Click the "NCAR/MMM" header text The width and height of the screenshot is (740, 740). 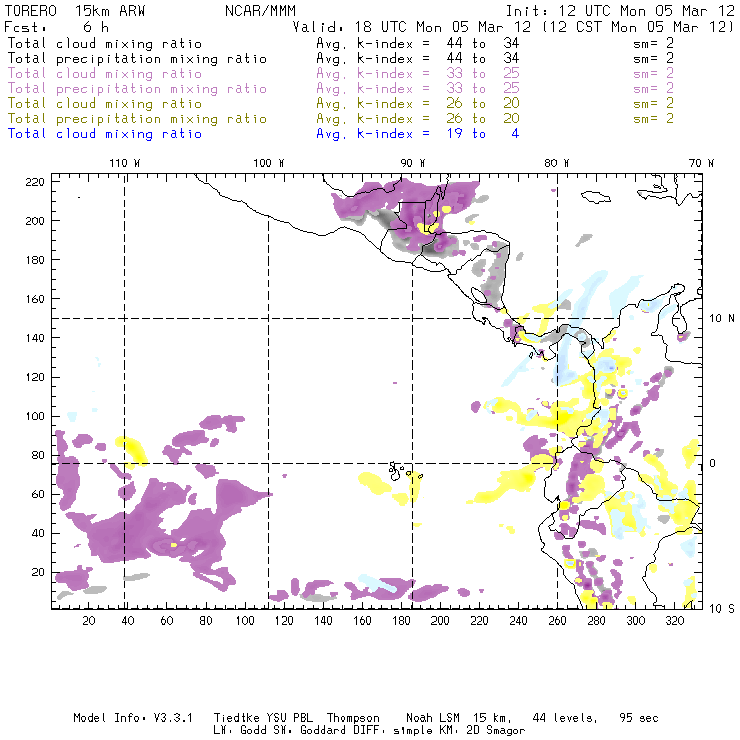261,11
